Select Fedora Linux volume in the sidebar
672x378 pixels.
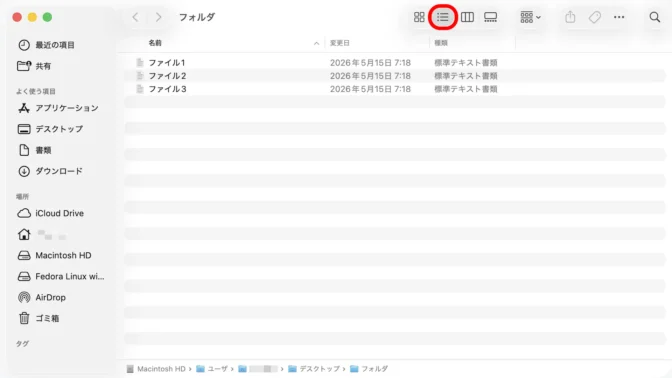(x=61, y=276)
